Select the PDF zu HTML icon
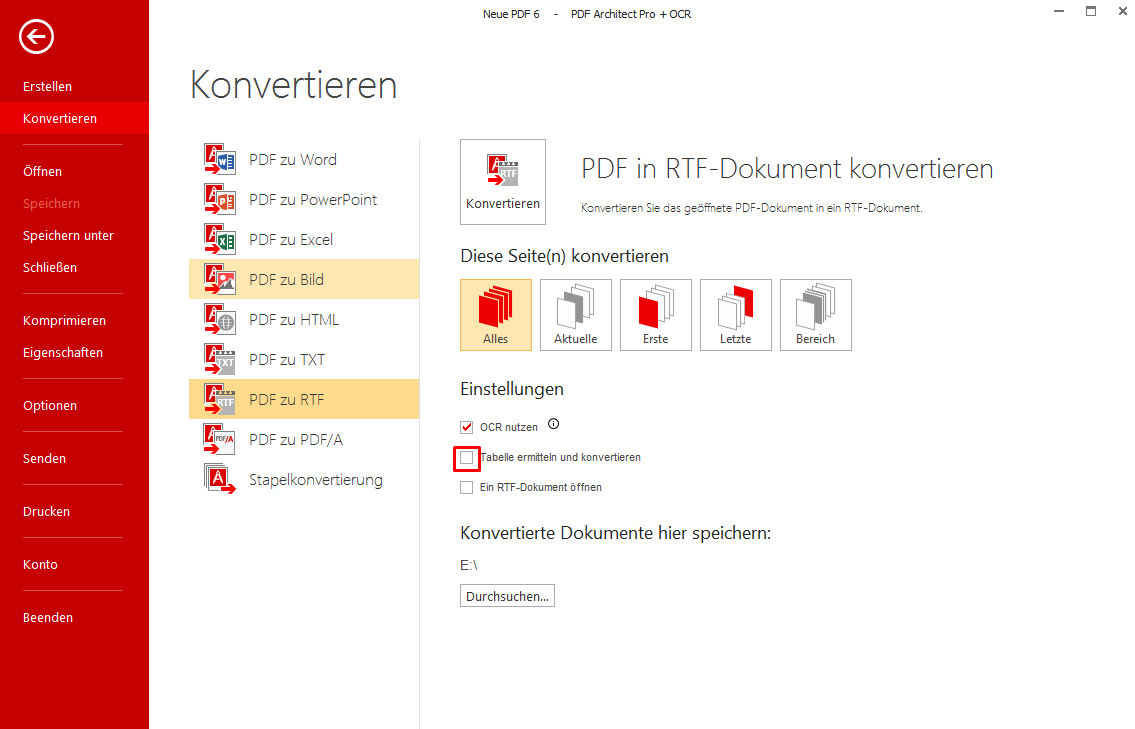 [220, 319]
